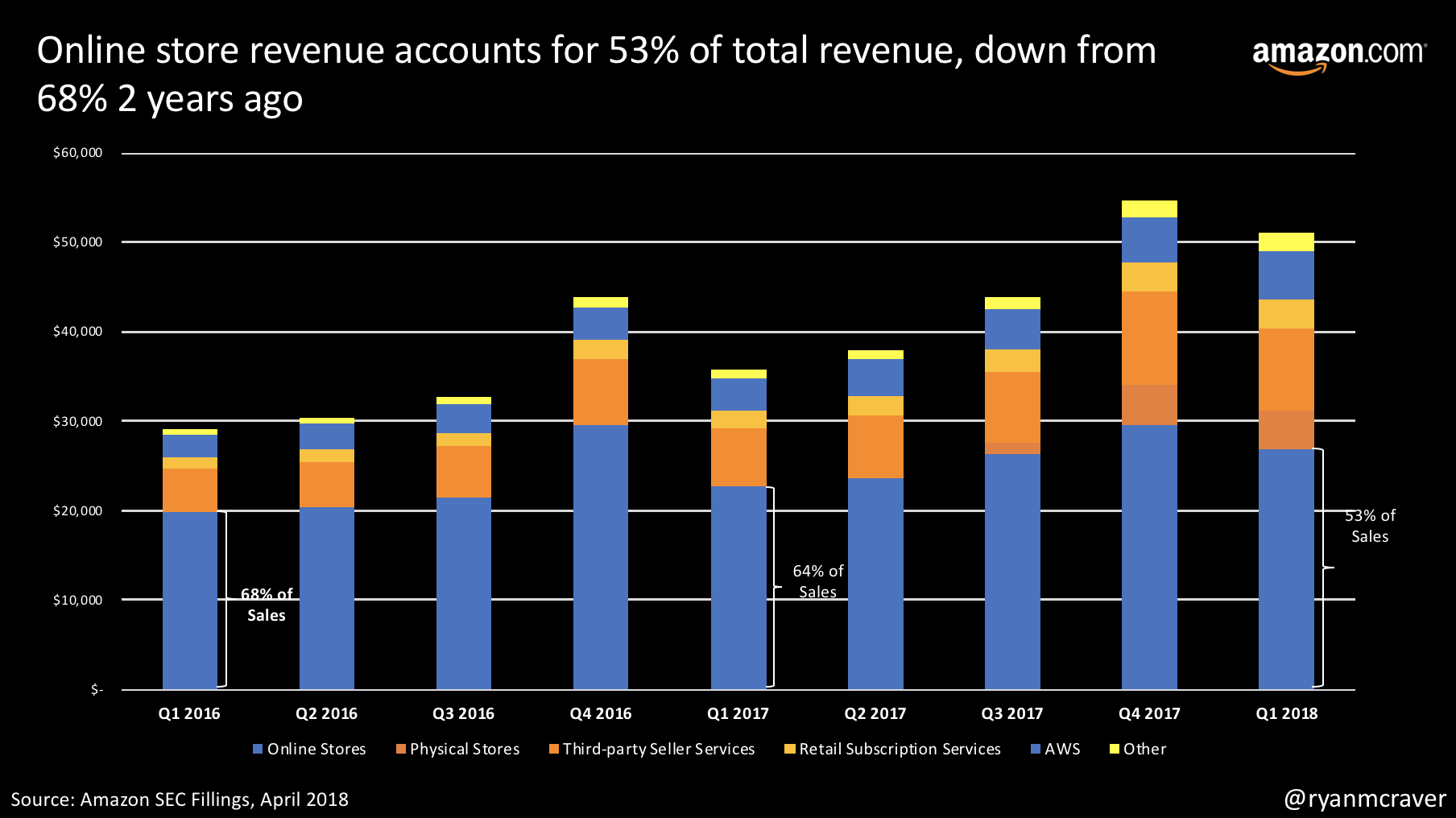Click the Retail Subscription Services legend swatch
The width and height of the screenshot is (1456, 818).
click(790, 749)
